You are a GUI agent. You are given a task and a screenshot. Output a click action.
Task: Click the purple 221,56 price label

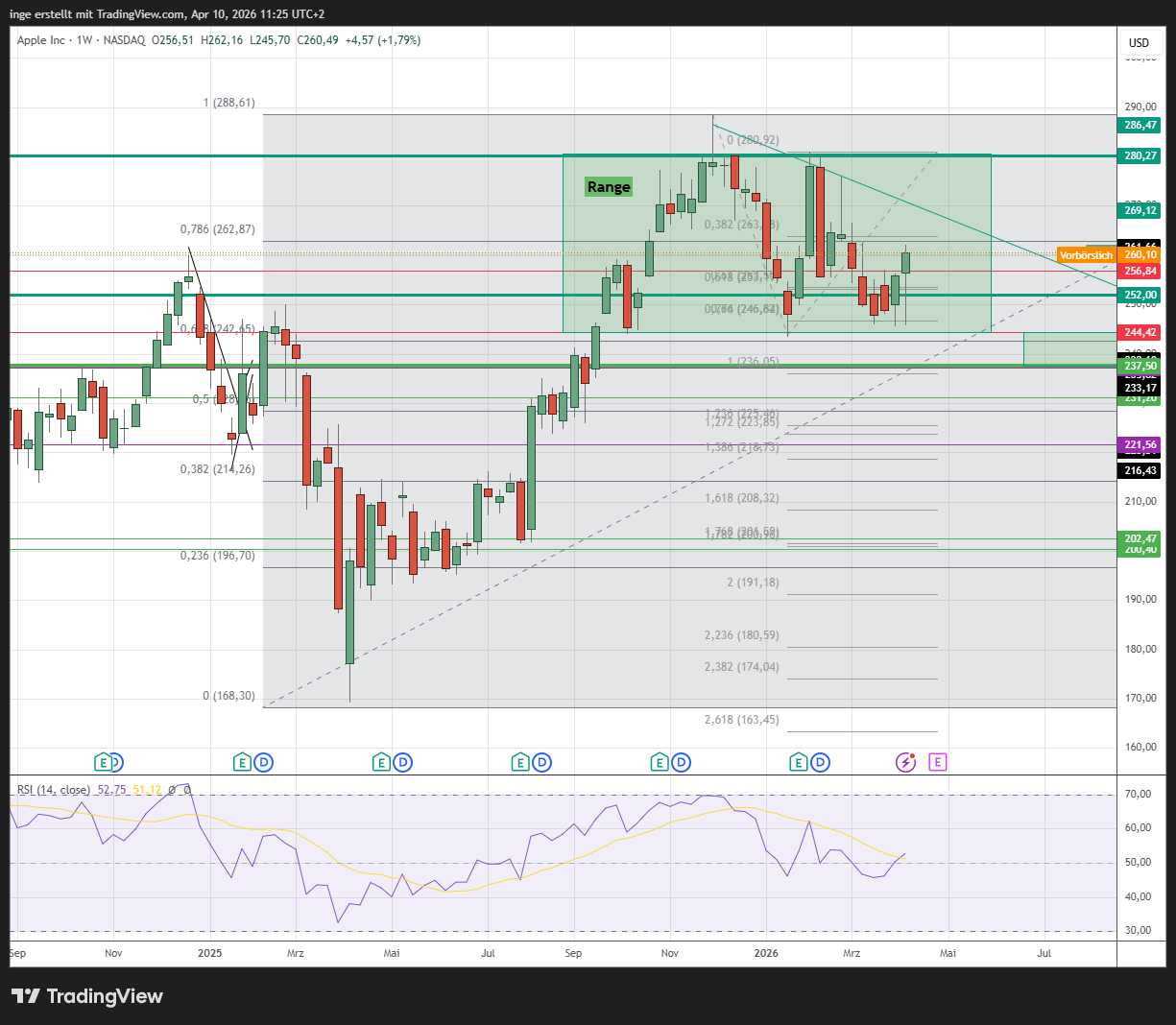pos(1140,445)
